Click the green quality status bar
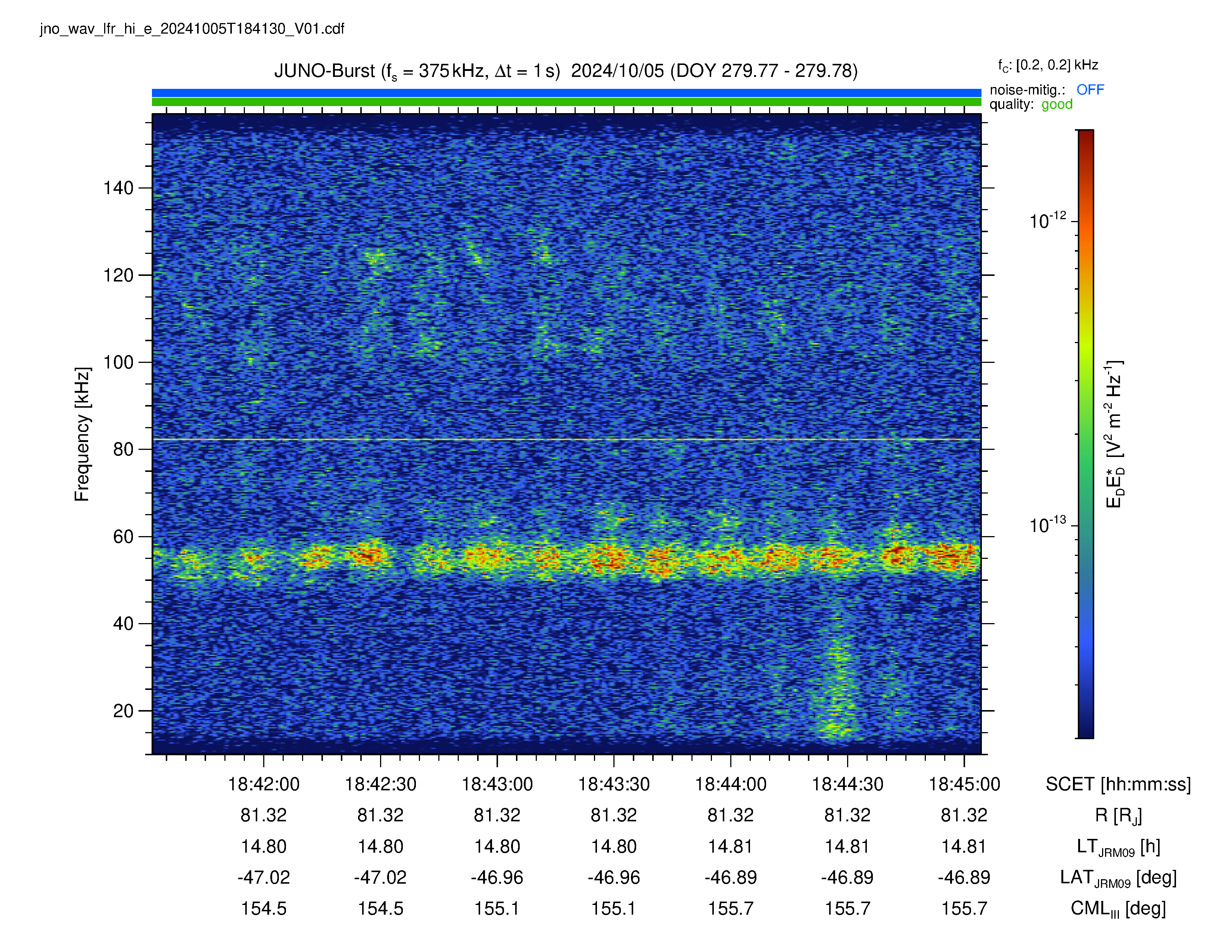Viewport: 1232px width, 952px height. tap(566, 102)
